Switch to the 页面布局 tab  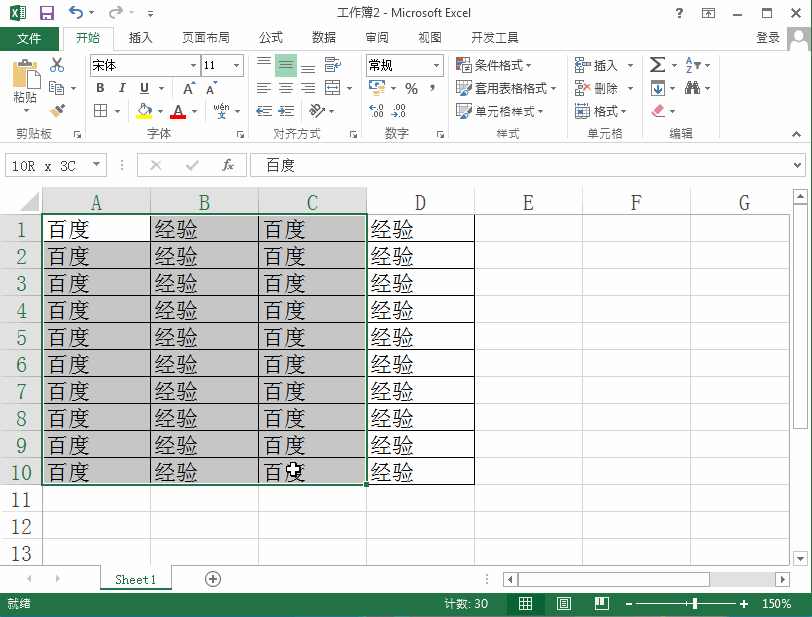click(x=206, y=38)
